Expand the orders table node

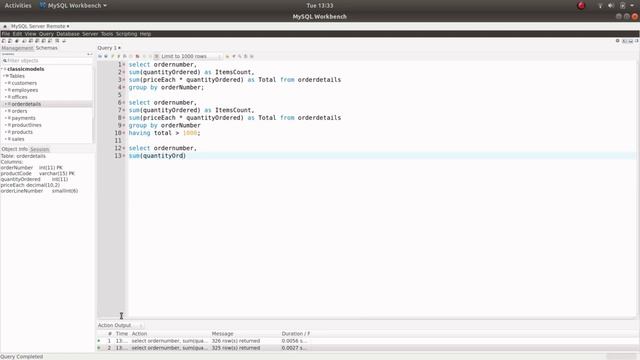pos(5,111)
